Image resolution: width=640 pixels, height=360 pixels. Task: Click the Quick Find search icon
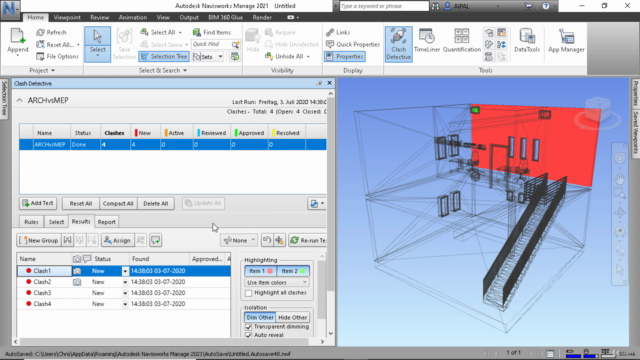click(236, 44)
